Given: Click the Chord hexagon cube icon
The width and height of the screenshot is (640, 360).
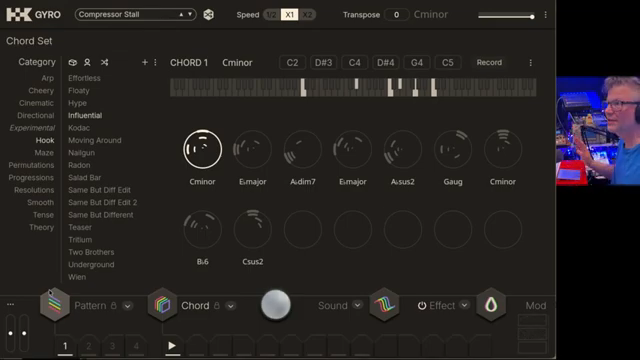Looking at the screenshot, I should pyautogui.click(x=162, y=304).
